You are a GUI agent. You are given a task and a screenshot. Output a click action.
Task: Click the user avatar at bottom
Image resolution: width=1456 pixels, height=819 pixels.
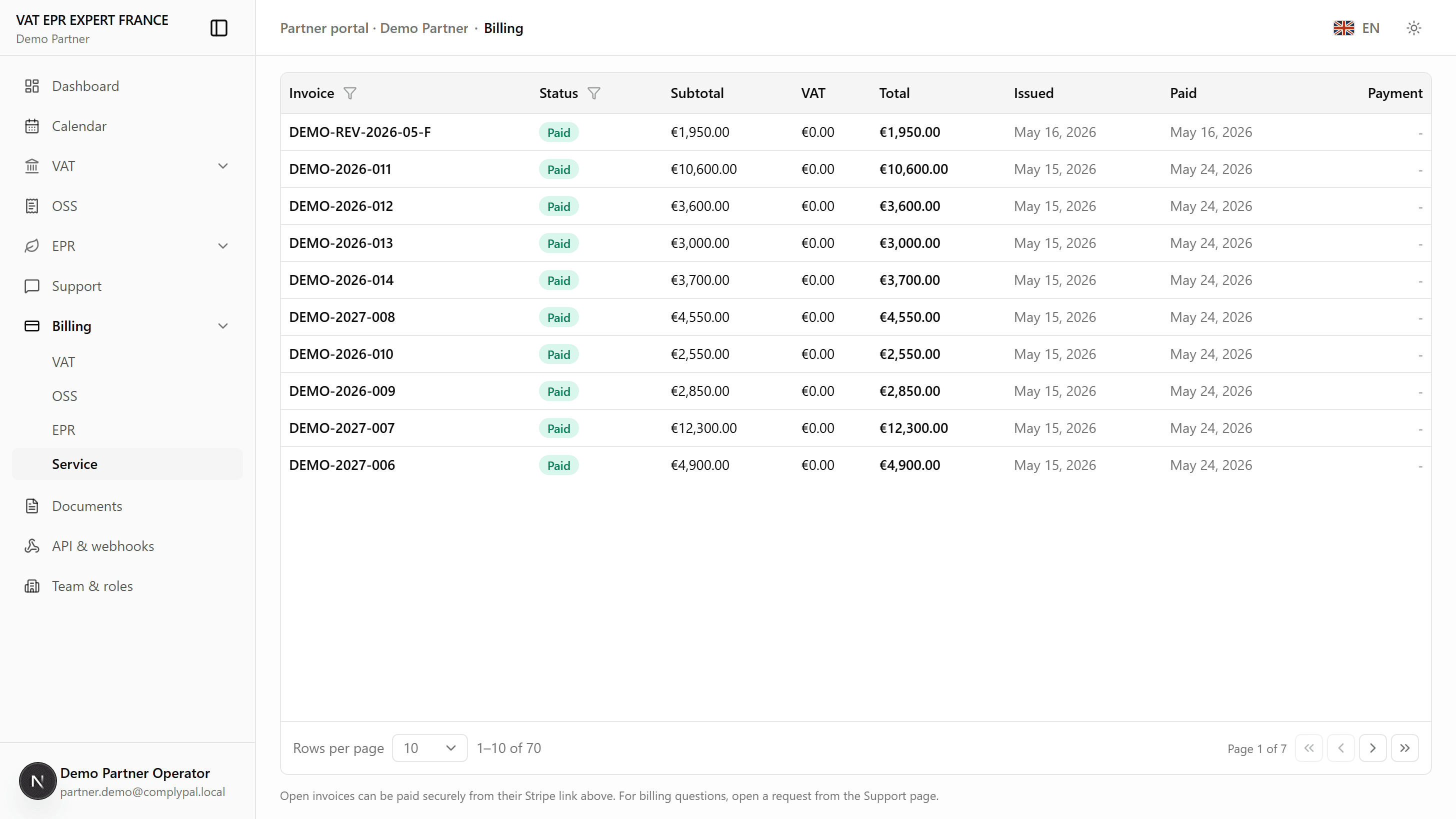coord(37,781)
